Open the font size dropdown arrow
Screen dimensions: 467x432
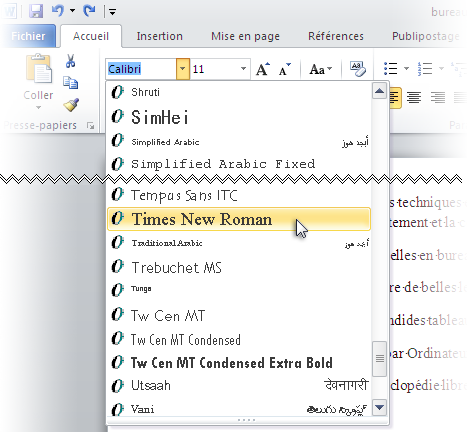click(244, 69)
